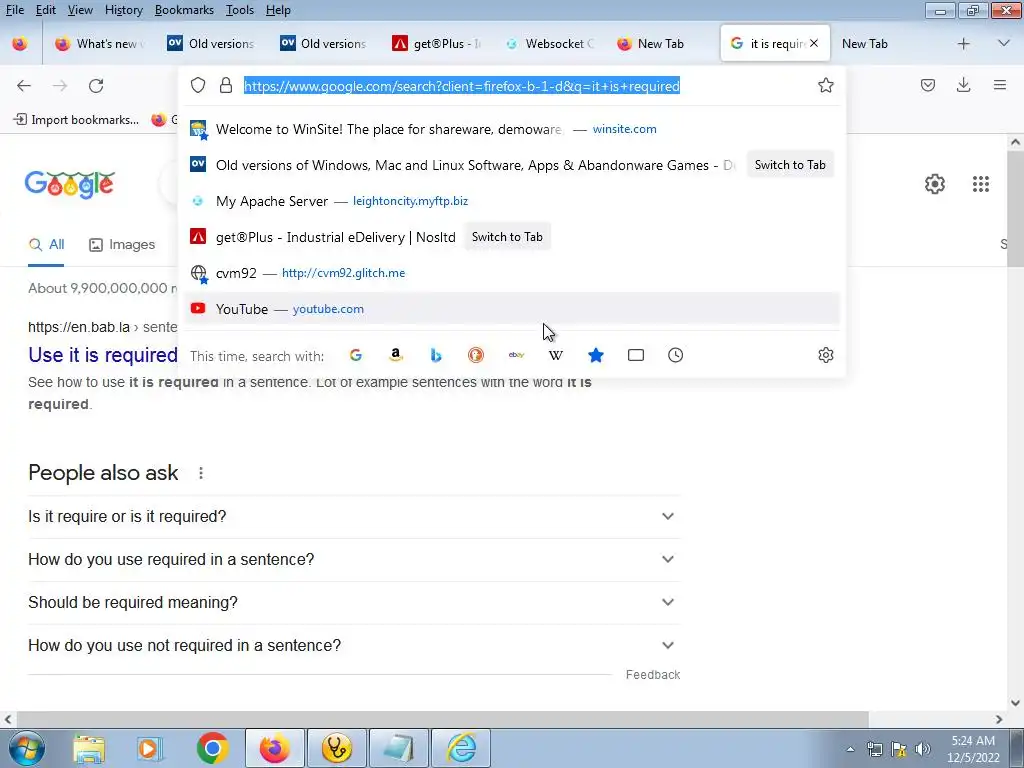1024x768 pixels.
Task: Open the Bookmarks menu
Action: coord(184,10)
